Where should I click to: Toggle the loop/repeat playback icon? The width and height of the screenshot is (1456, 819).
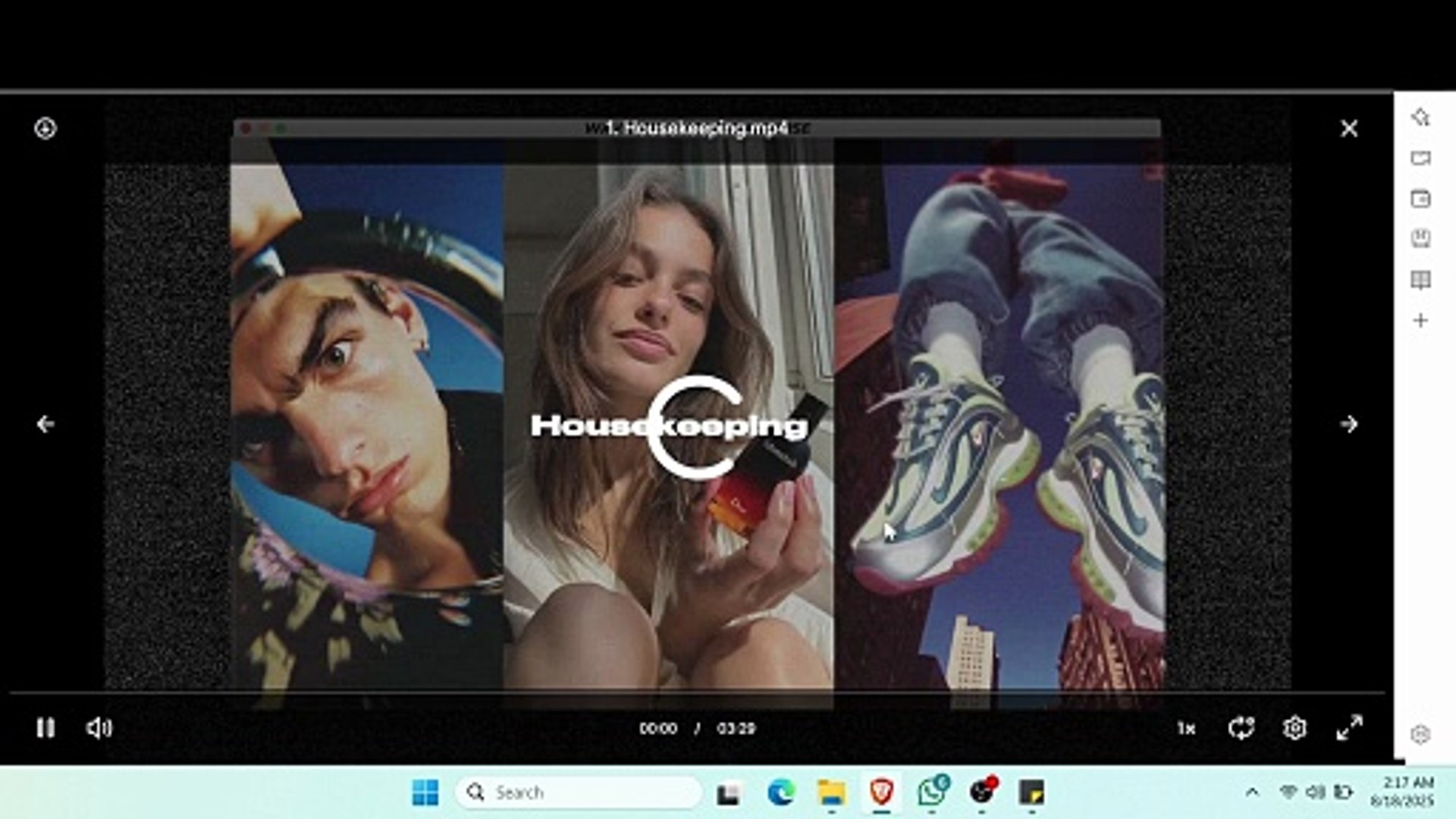pos(1241,728)
